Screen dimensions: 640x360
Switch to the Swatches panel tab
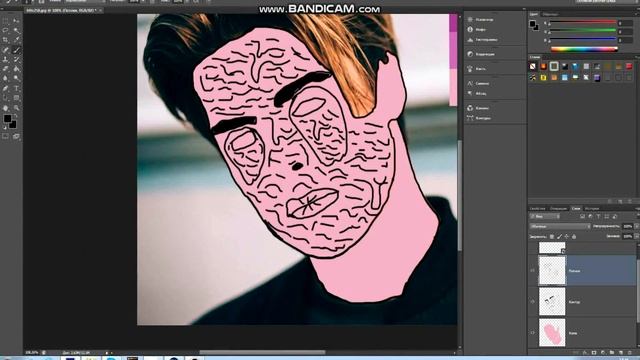coord(550,14)
